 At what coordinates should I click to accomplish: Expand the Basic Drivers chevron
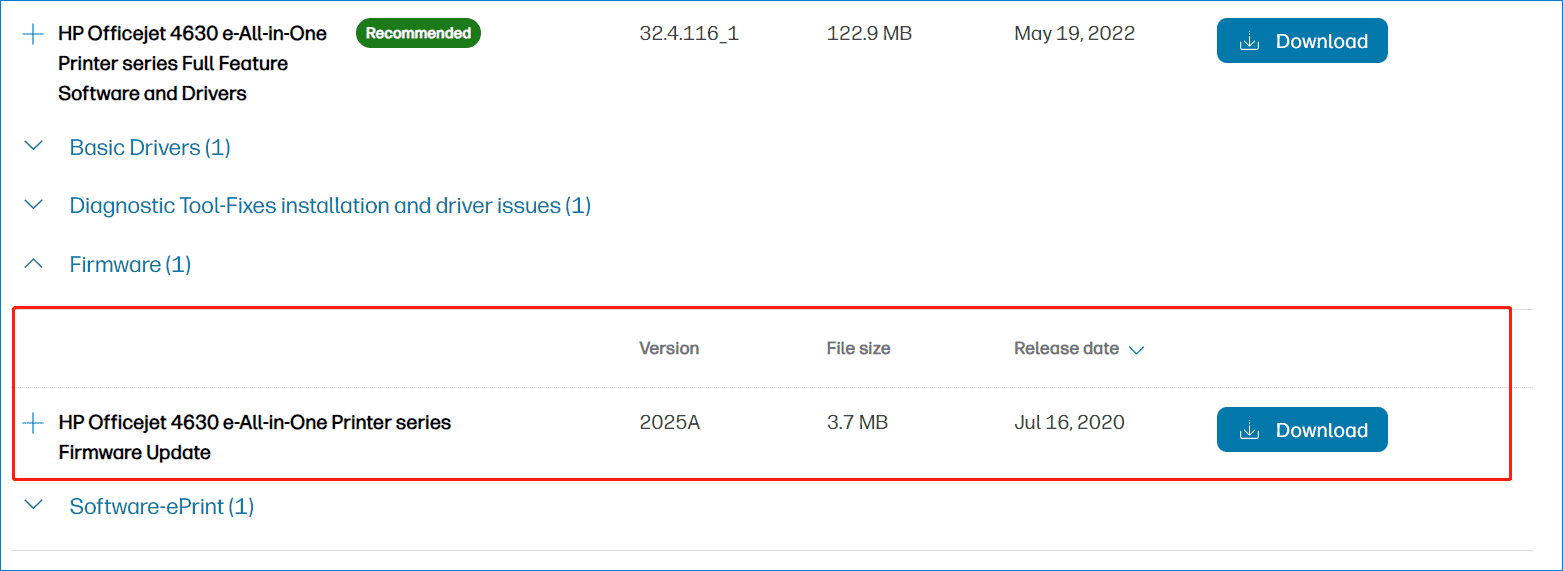33,146
